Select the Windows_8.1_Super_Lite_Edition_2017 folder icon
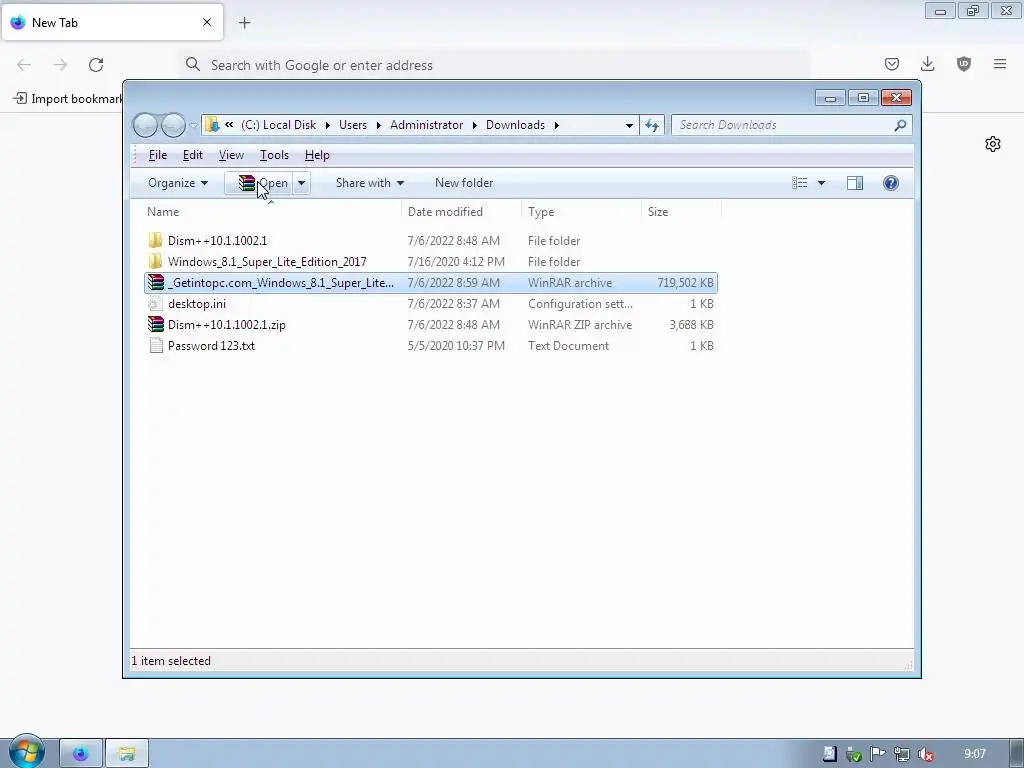 155,261
